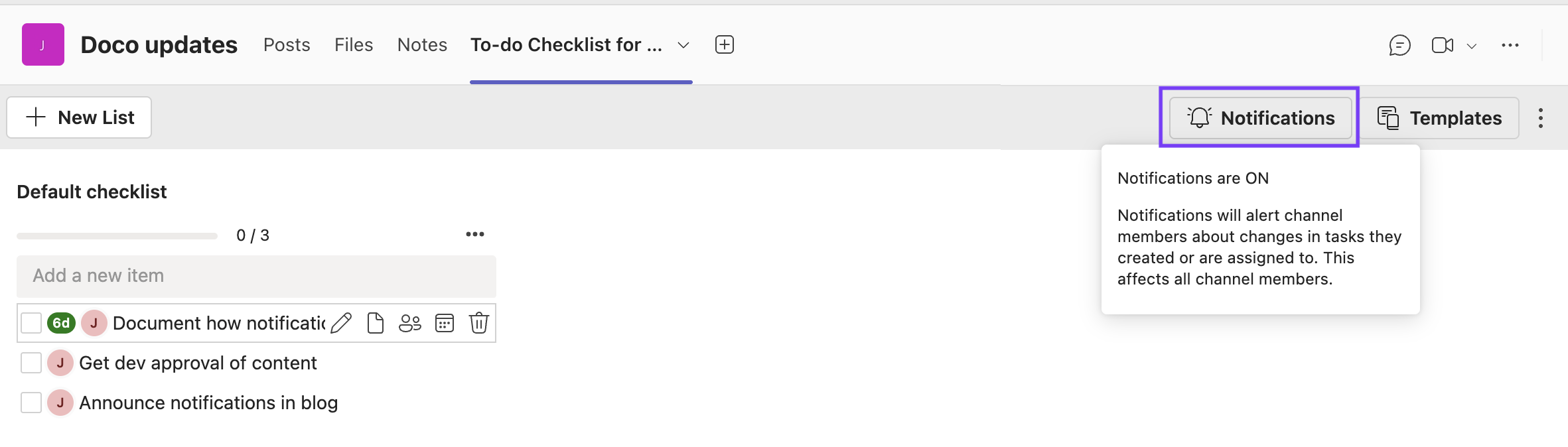This screenshot has width=1568, height=447.
Task: Edit the 'Document how notifications' item with pencil icon
Action: pyautogui.click(x=341, y=323)
